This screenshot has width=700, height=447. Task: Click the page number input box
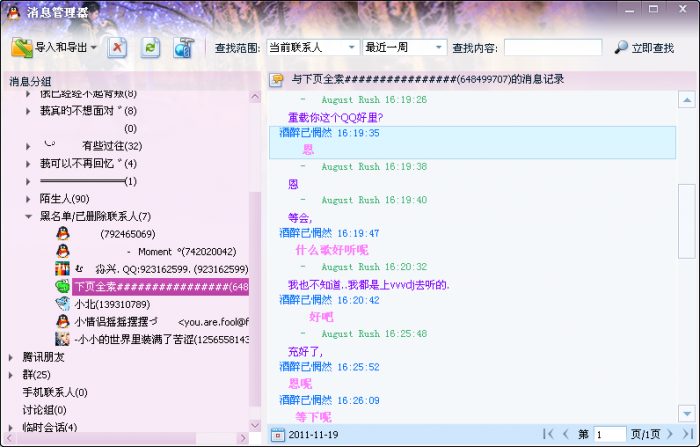[610, 434]
